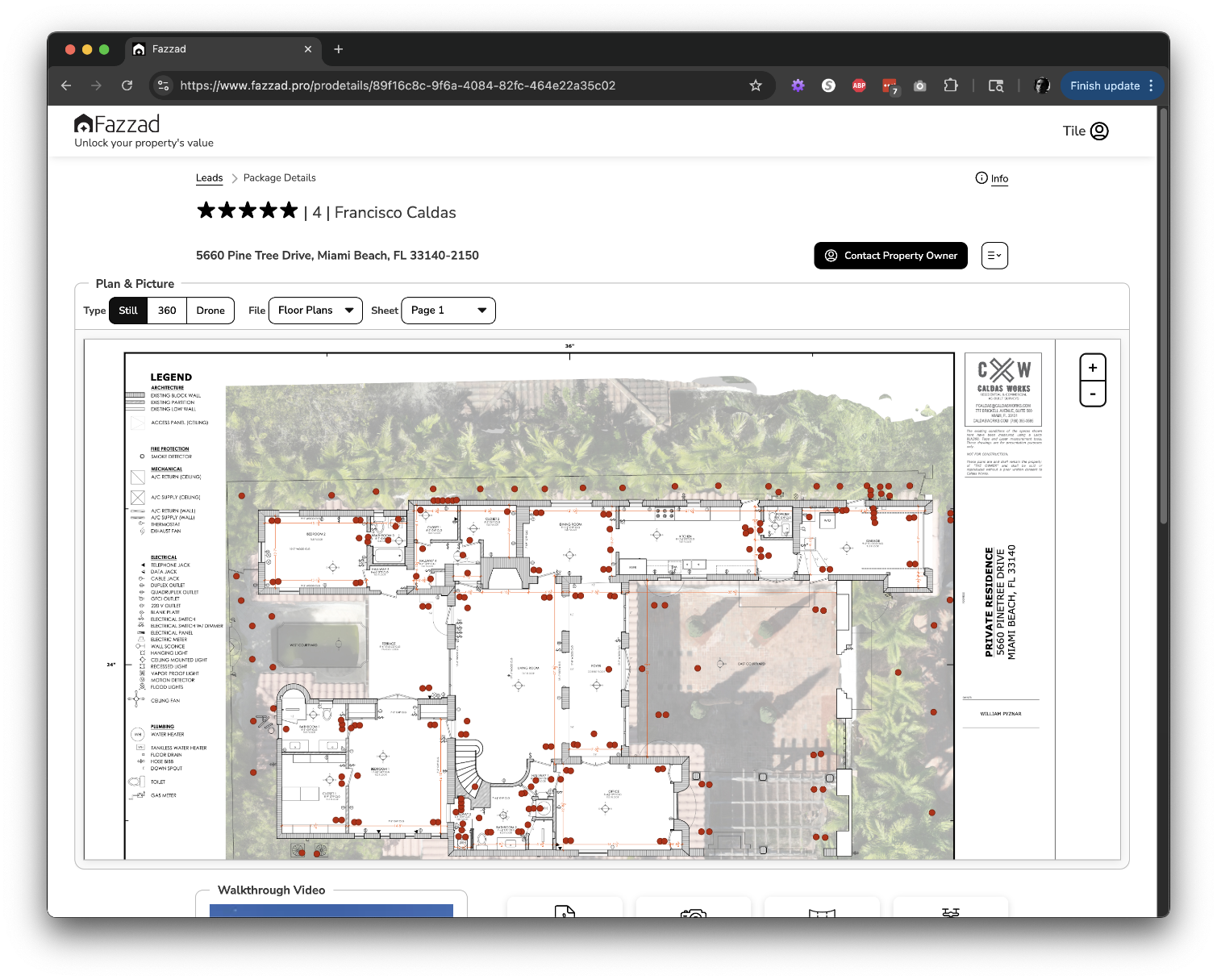The height and width of the screenshot is (980, 1217).
Task: Open the site information icon in address bar
Action: [x=163, y=85]
